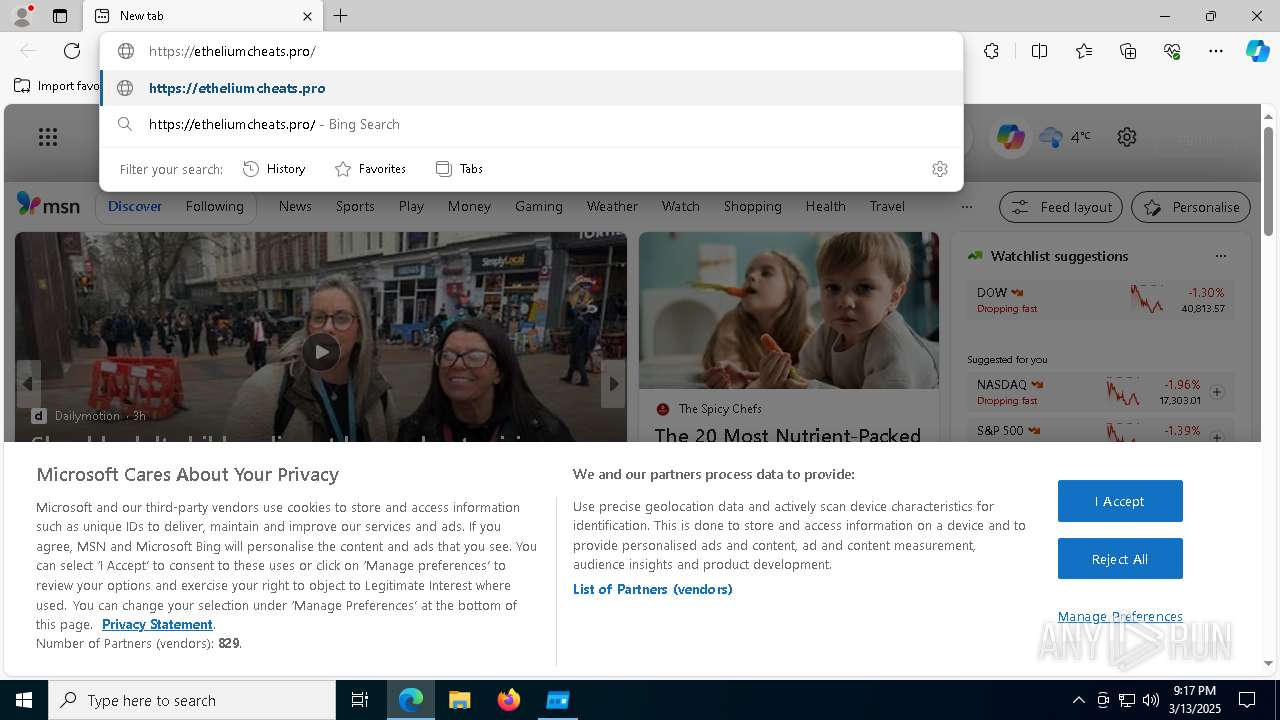Open the News section

click(295, 206)
